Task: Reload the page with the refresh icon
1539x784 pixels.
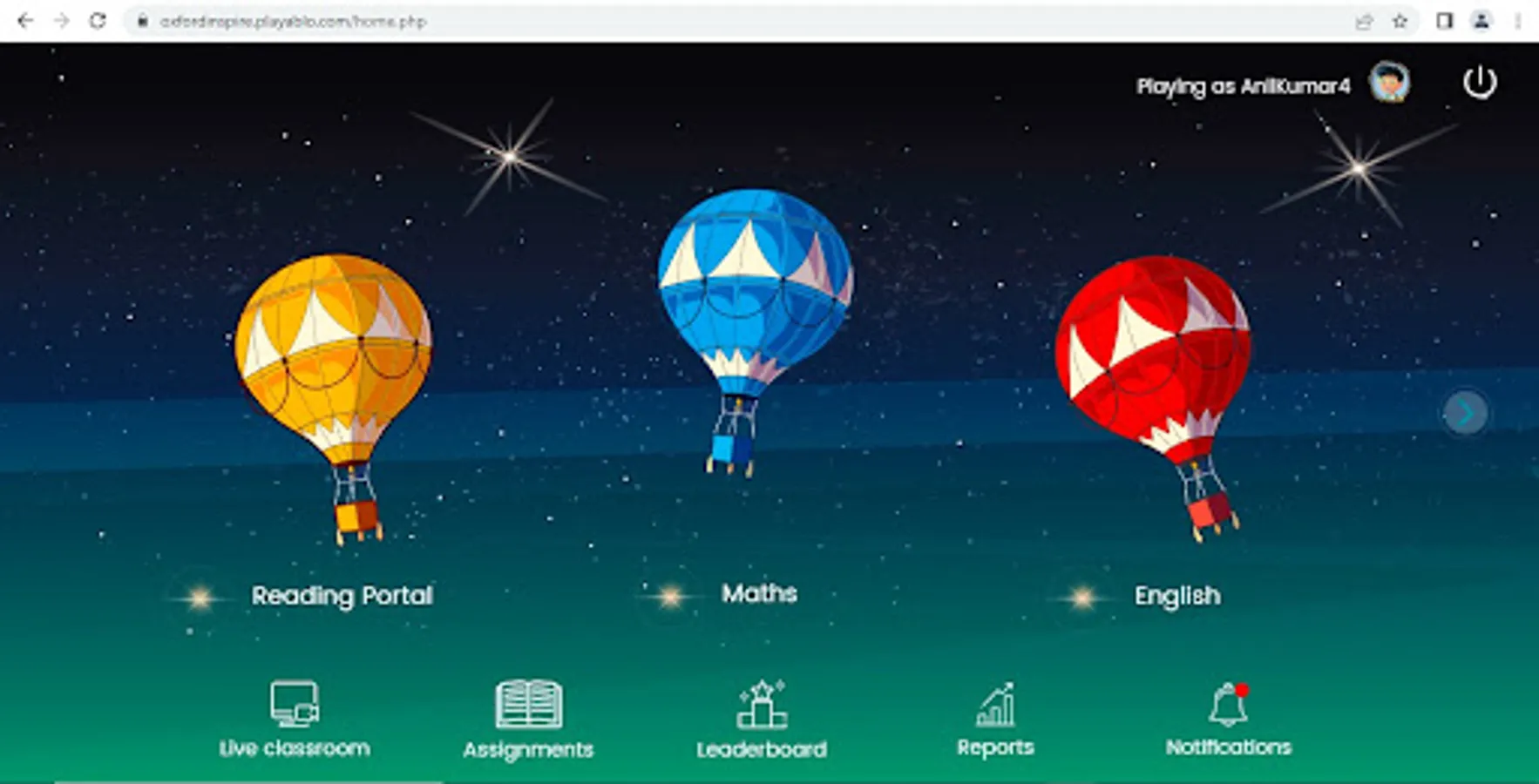Action: coord(98,21)
